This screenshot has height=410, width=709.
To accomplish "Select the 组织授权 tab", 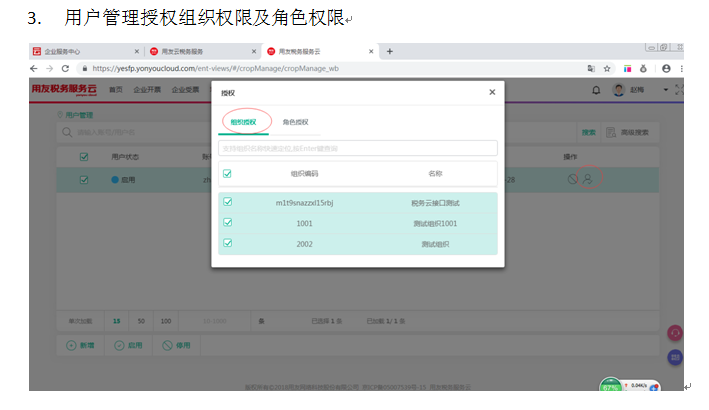I will click(243, 122).
